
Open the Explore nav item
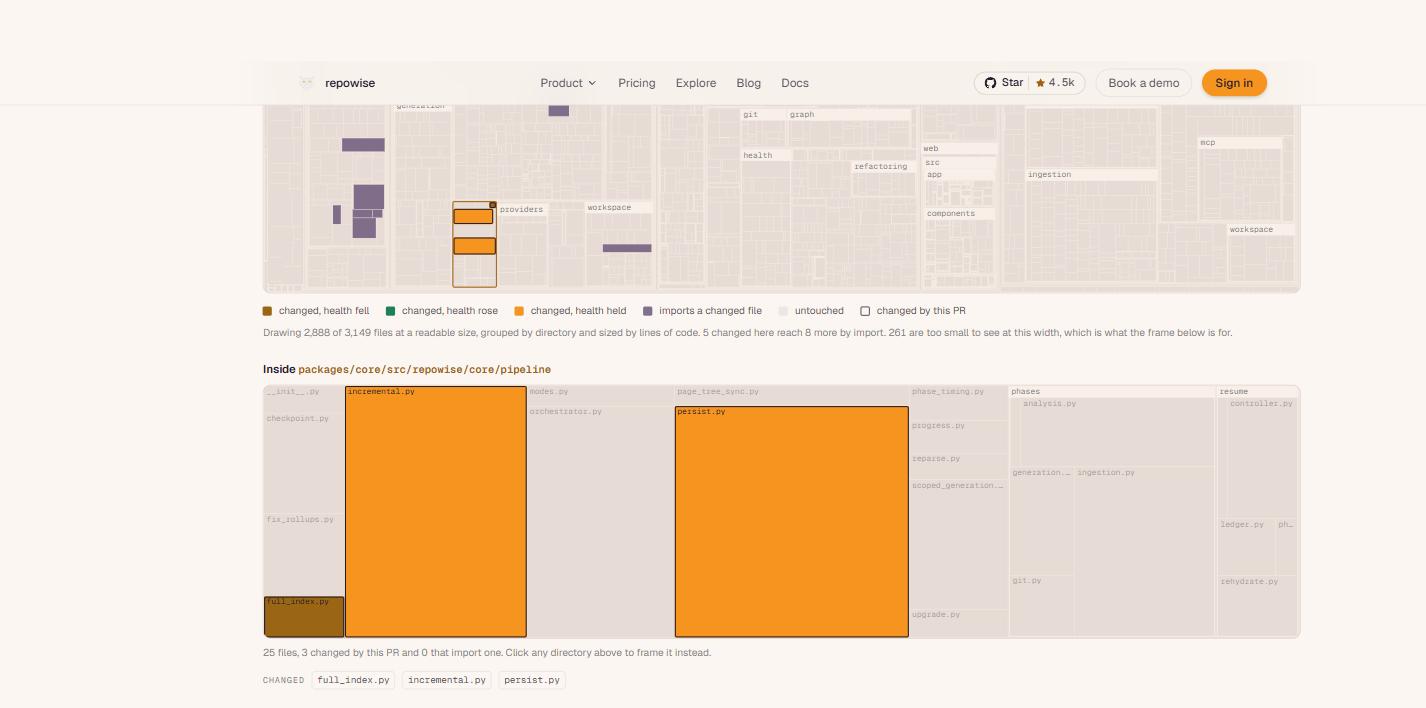[x=696, y=83]
